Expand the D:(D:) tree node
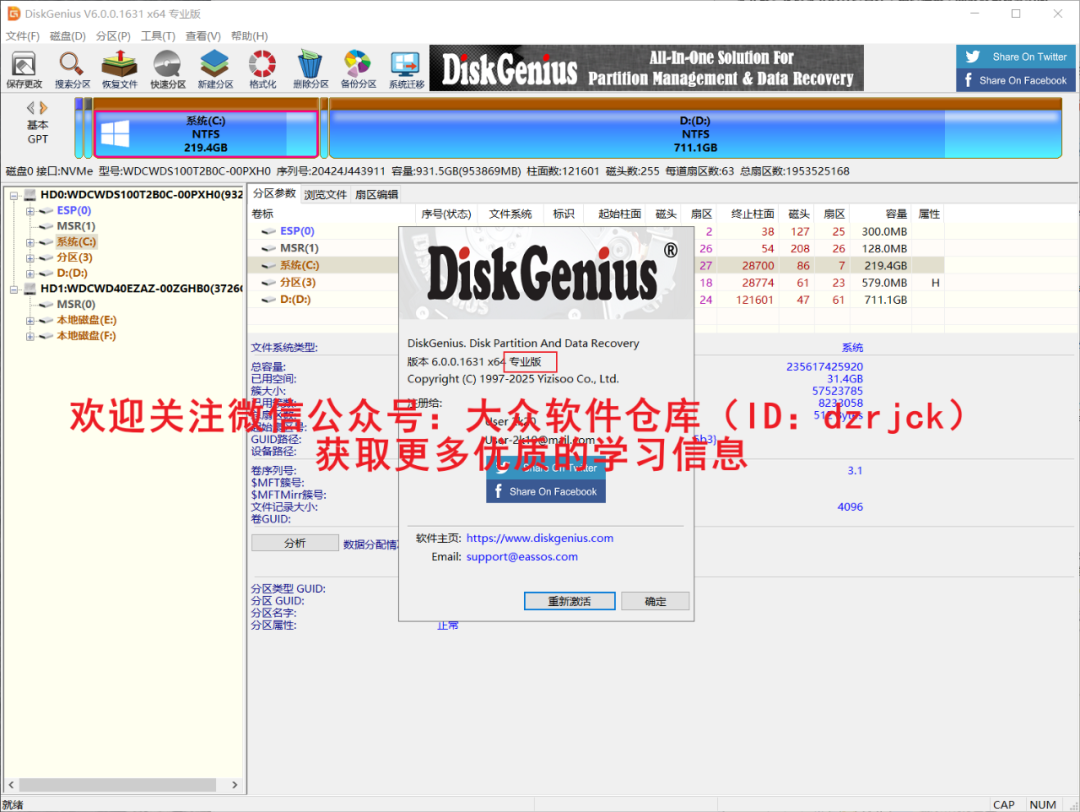Screen dimensions: 1080x812 (x=30, y=273)
